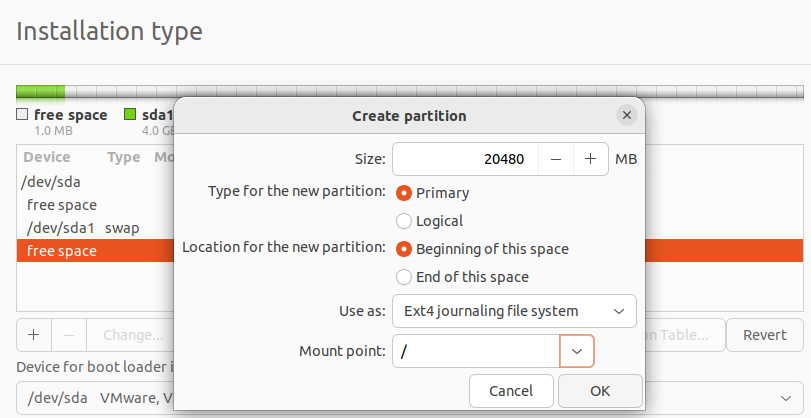This screenshot has height=418, width=811.
Task: Increase partition size with plus button
Action: [x=590, y=159]
